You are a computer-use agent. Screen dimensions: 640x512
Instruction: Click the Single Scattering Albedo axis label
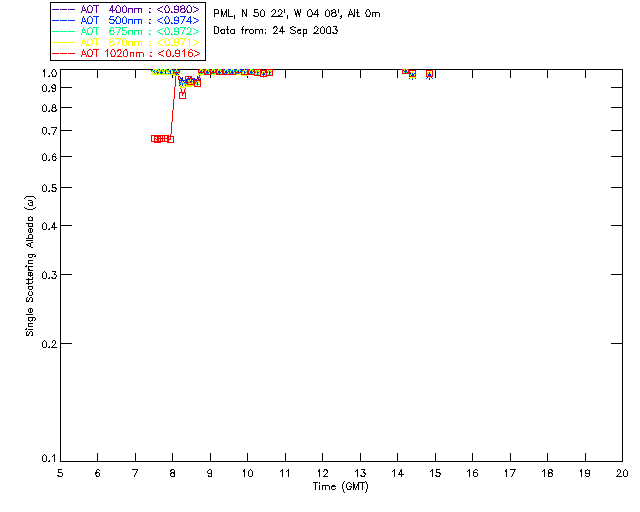(x=30, y=266)
